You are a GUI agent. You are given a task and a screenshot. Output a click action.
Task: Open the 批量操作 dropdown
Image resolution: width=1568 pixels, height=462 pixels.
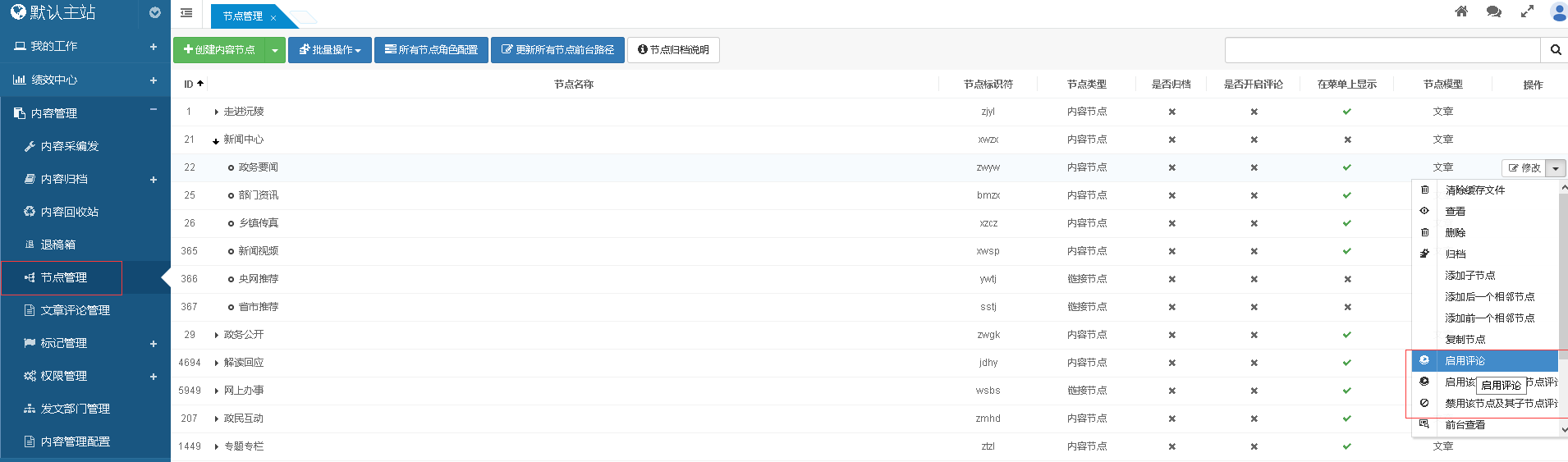(330, 50)
